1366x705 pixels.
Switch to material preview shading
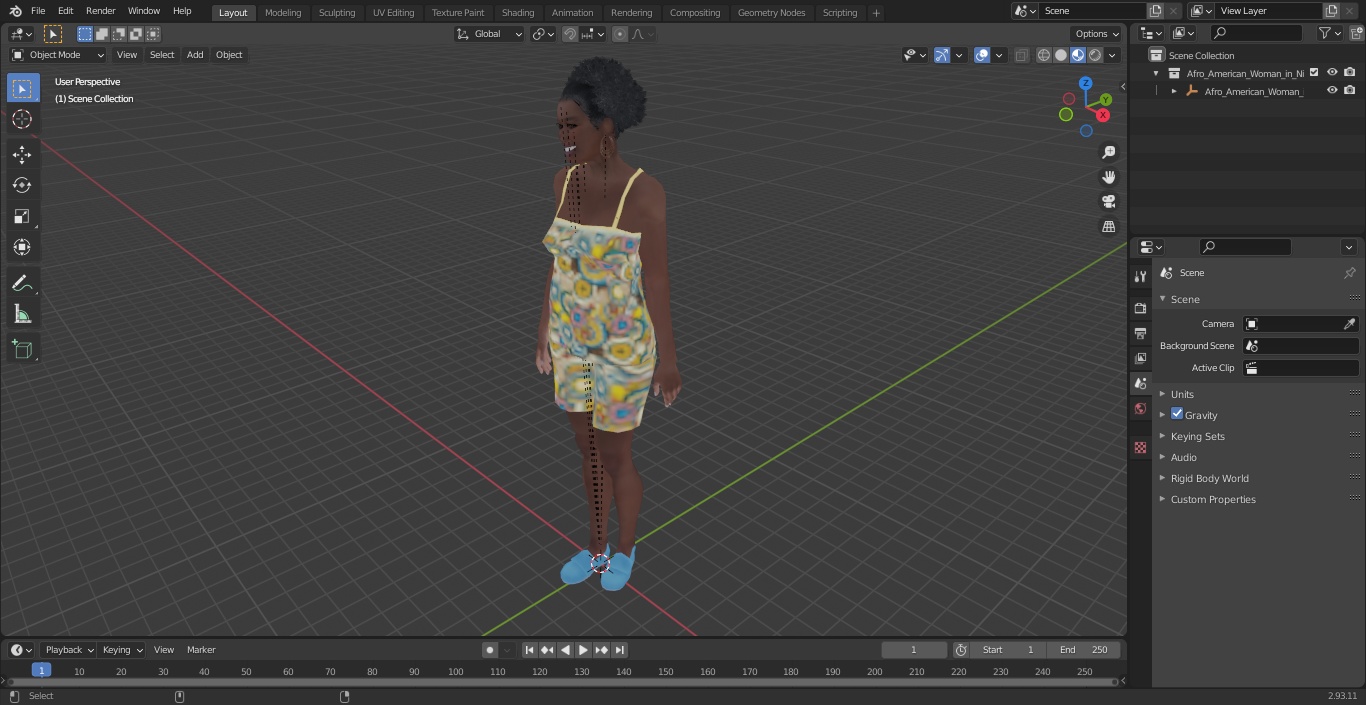1078,55
